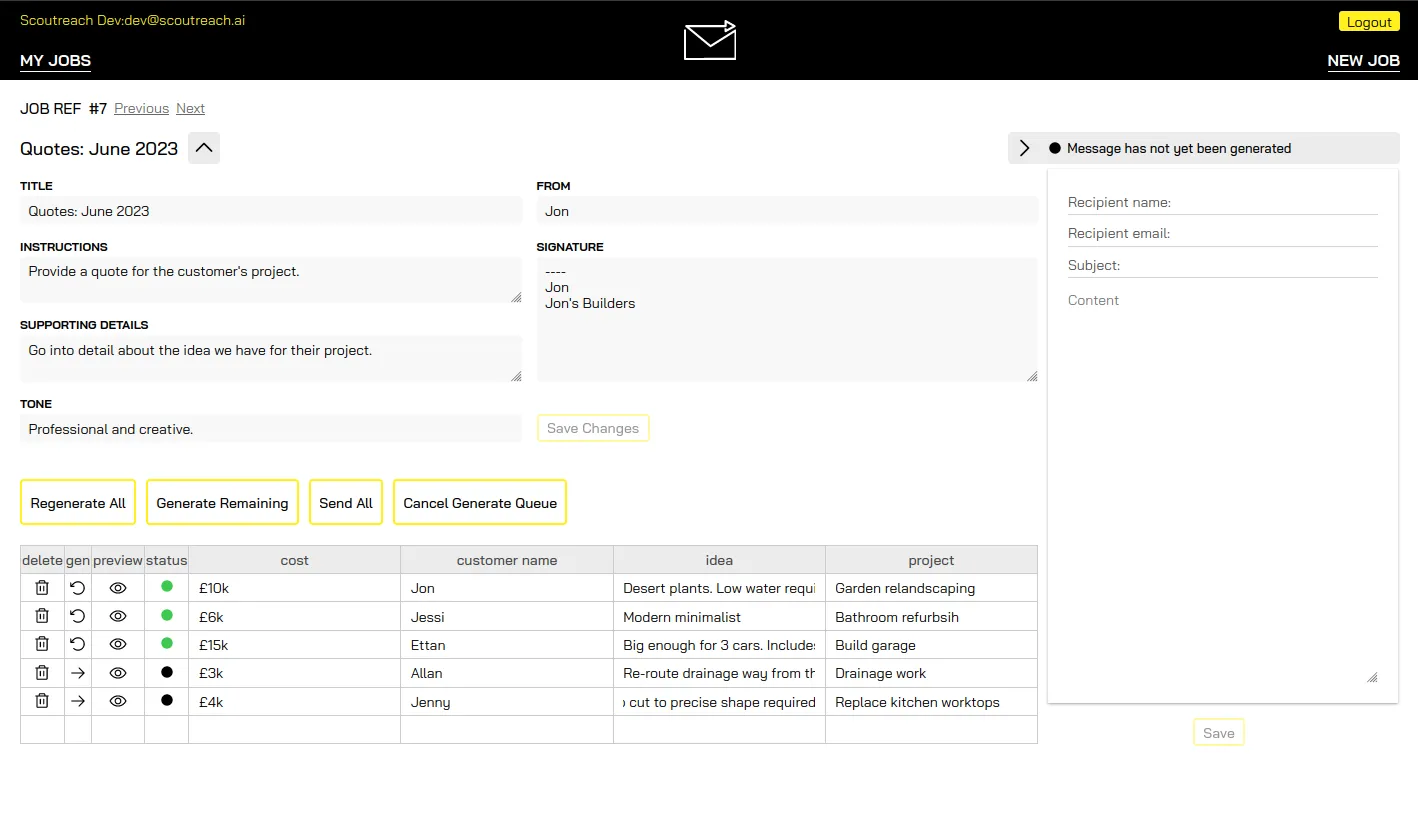Delete Ettan's build garage row
Screen dimensions: 1418x819
coord(41,644)
